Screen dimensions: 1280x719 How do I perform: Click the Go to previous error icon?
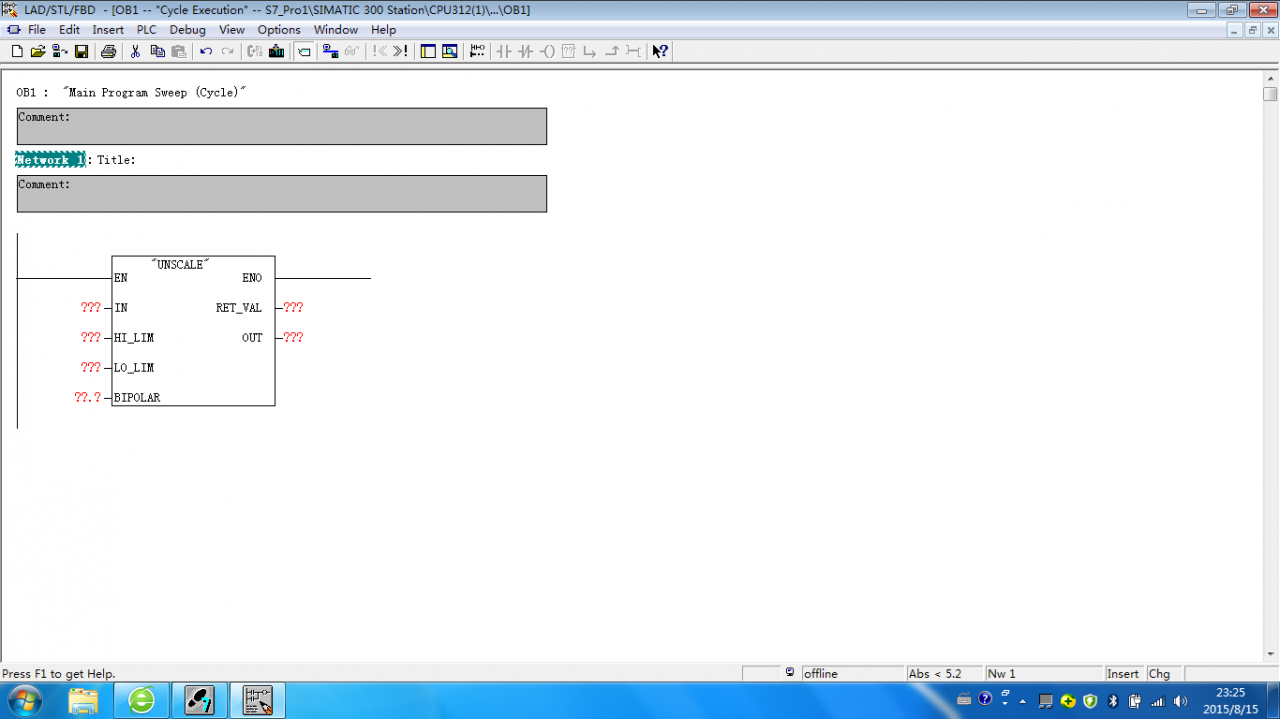pyautogui.click(x=379, y=51)
